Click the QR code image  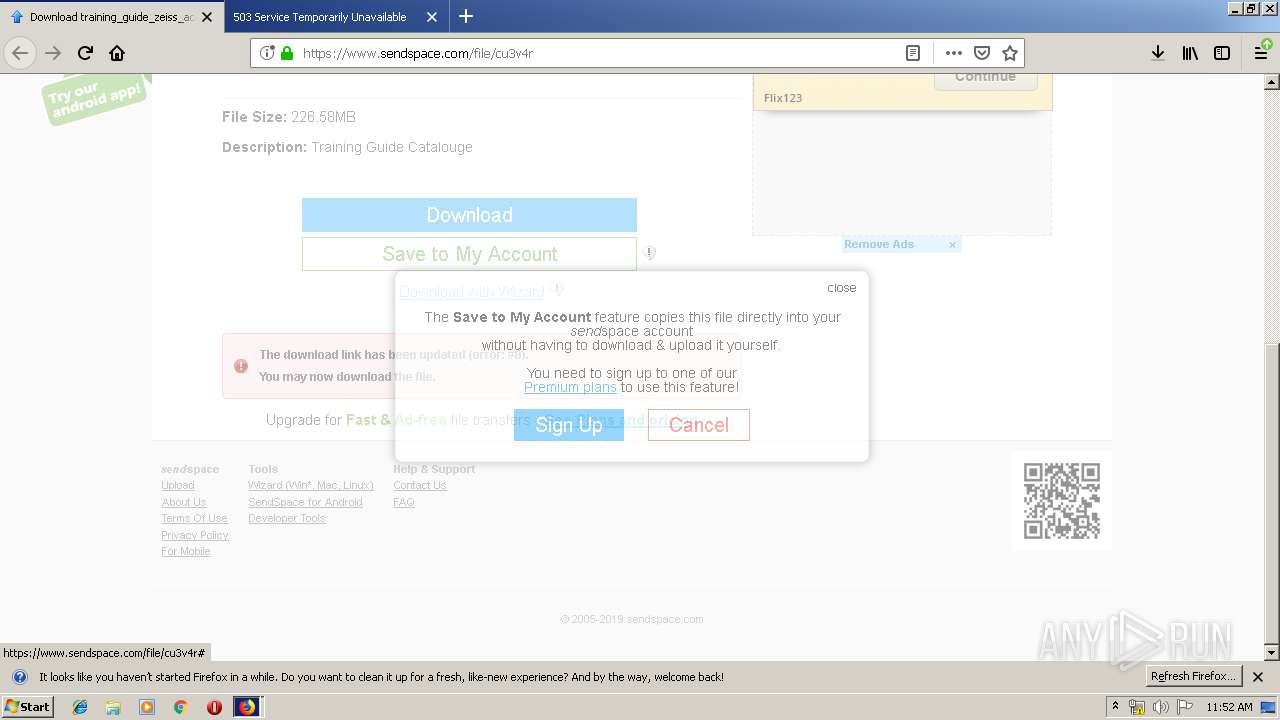(x=1062, y=501)
